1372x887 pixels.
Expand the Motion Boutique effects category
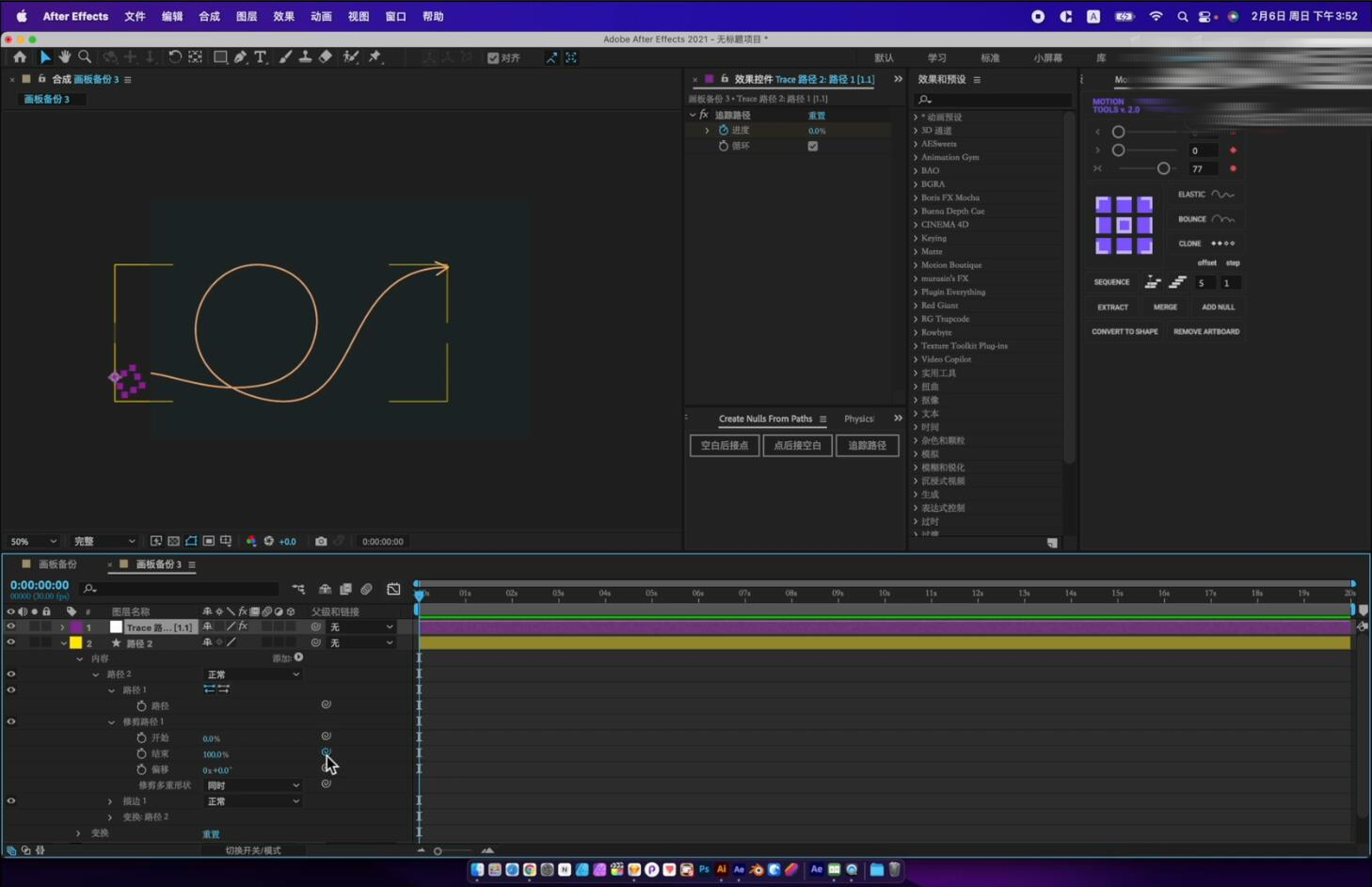[916, 265]
